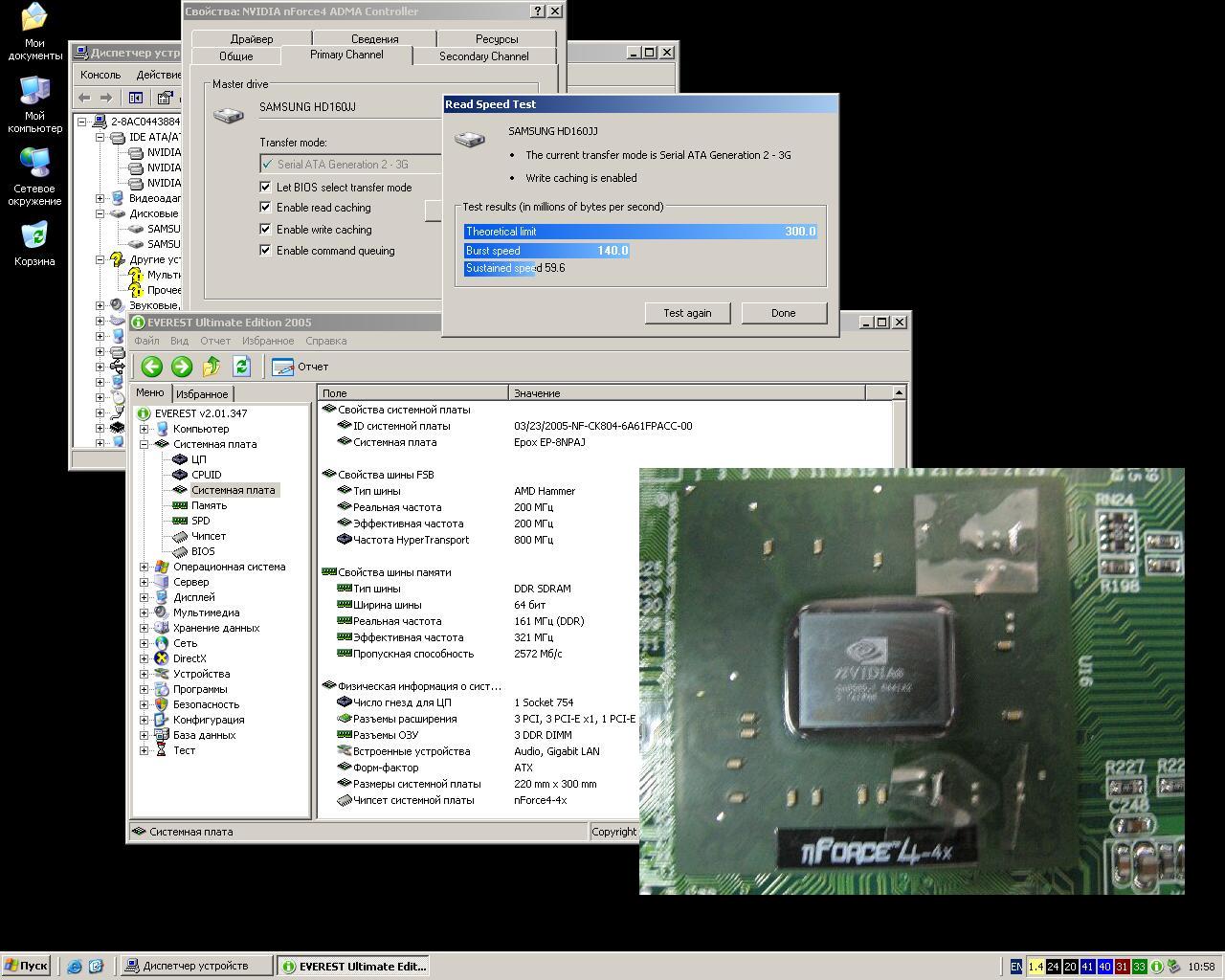Click the EVEREST green Forward arrow
The width and height of the screenshot is (1225, 980).
pos(182,367)
